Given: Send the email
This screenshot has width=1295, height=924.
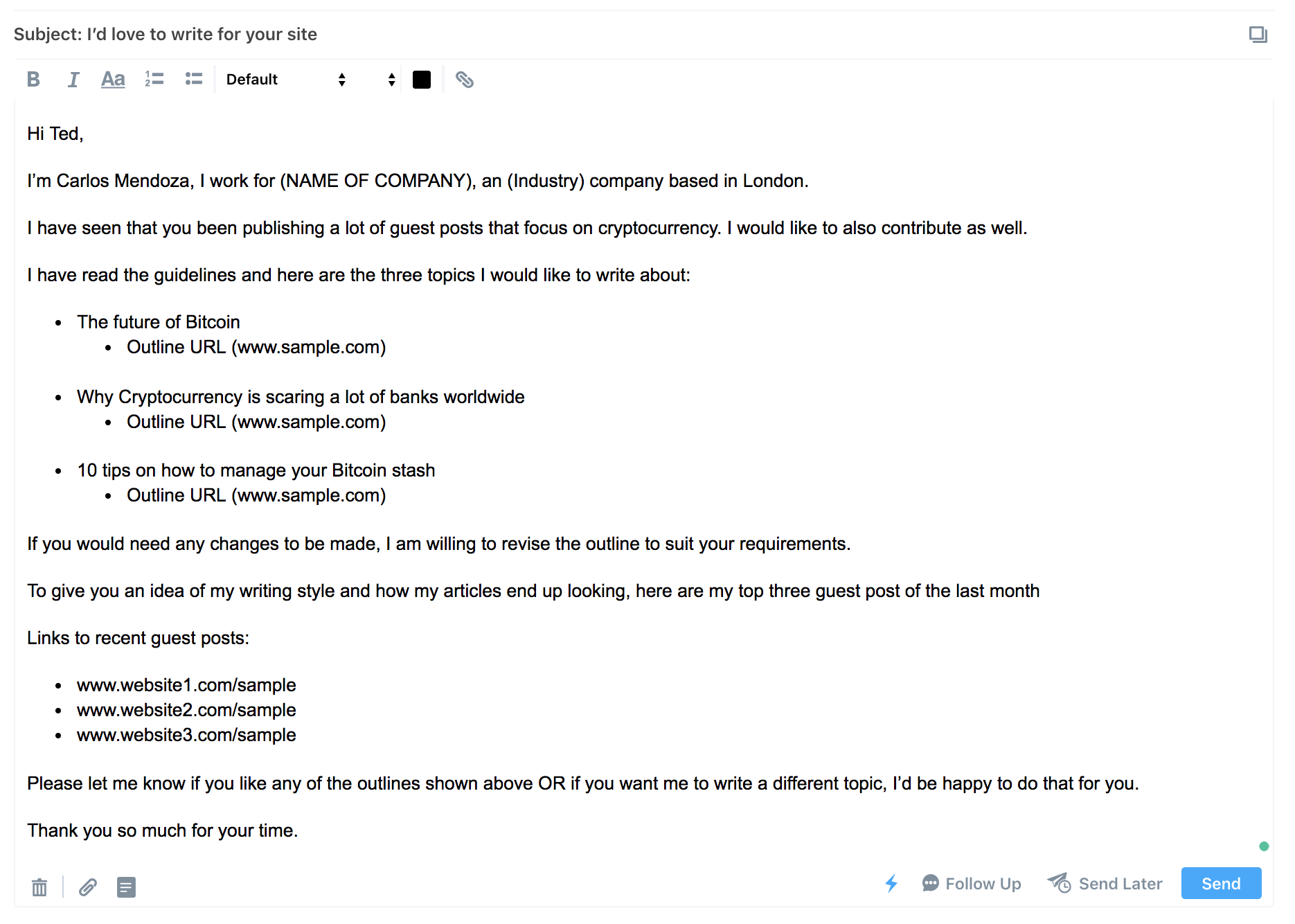Looking at the screenshot, I should (x=1221, y=884).
